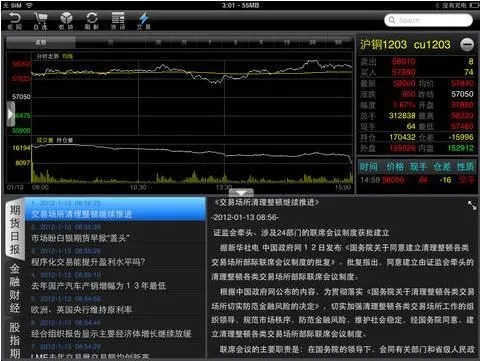This screenshot has width=480, height=361.
Task: Click the 成交量 legend label
Action: point(45,140)
